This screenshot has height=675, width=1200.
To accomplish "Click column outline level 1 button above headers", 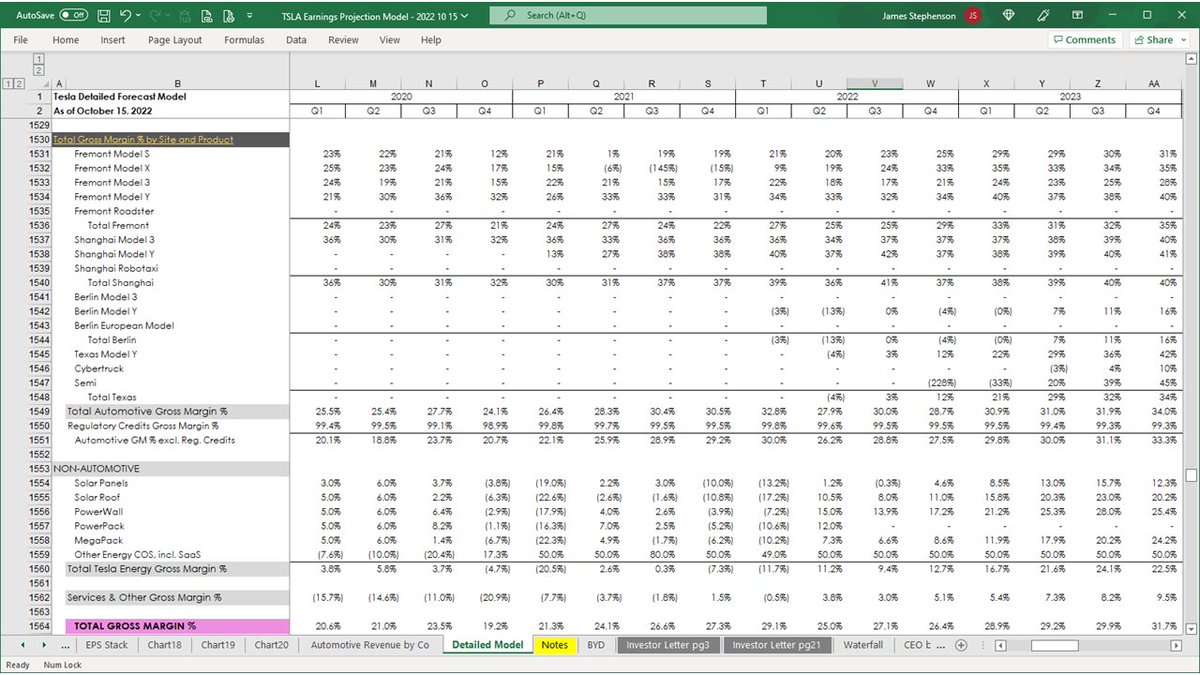I will tap(38, 59).
